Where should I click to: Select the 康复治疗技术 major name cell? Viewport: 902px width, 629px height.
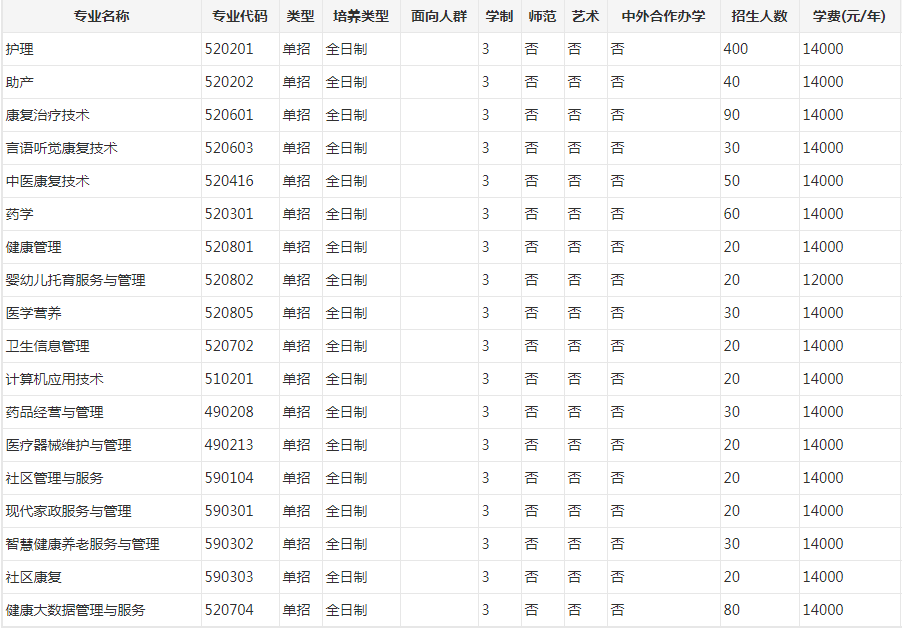coord(101,115)
